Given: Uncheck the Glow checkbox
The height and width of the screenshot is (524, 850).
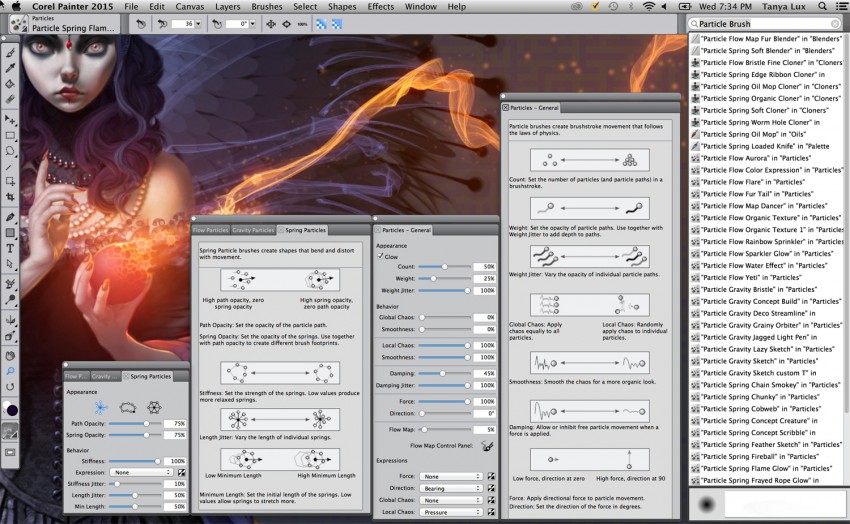Looking at the screenshot, I should pos(380,256).
